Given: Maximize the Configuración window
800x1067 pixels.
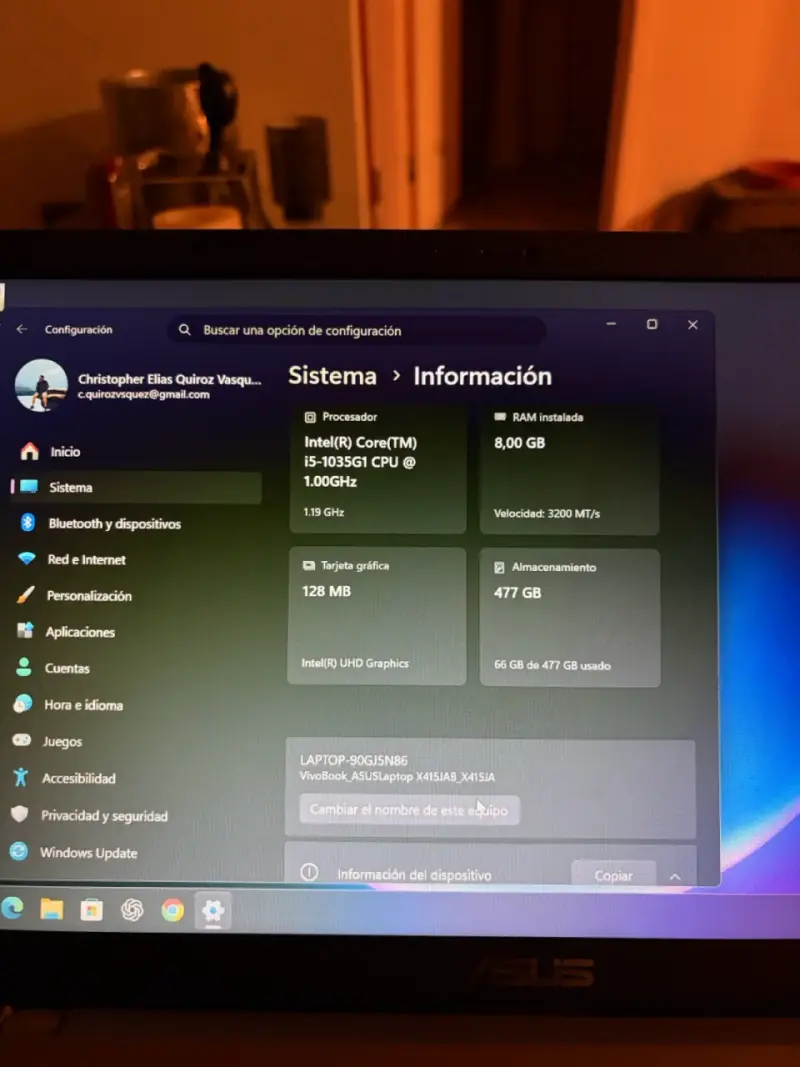Looking at the screenshot, I should pyautogui.click(x=652, y=325).
